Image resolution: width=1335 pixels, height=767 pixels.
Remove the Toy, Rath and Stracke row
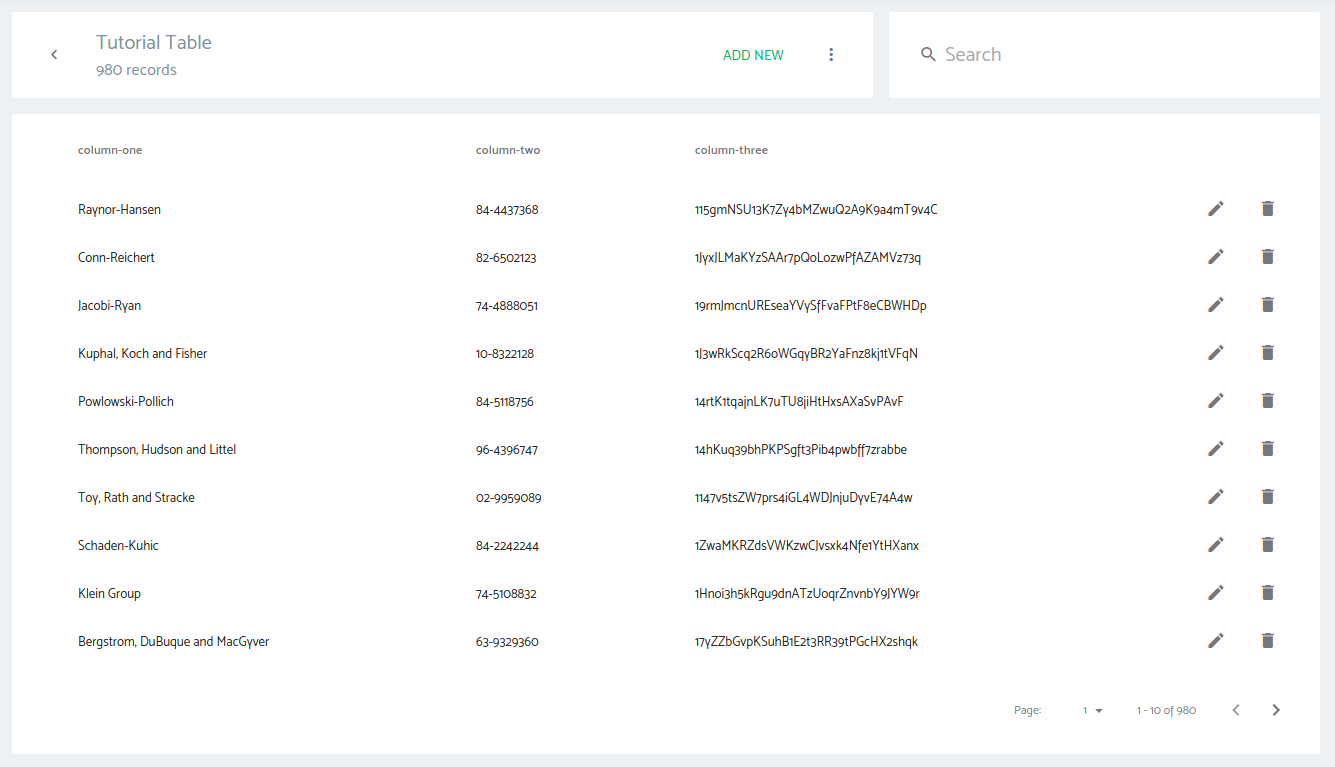pyautogui.click(x=1267, y=497)
